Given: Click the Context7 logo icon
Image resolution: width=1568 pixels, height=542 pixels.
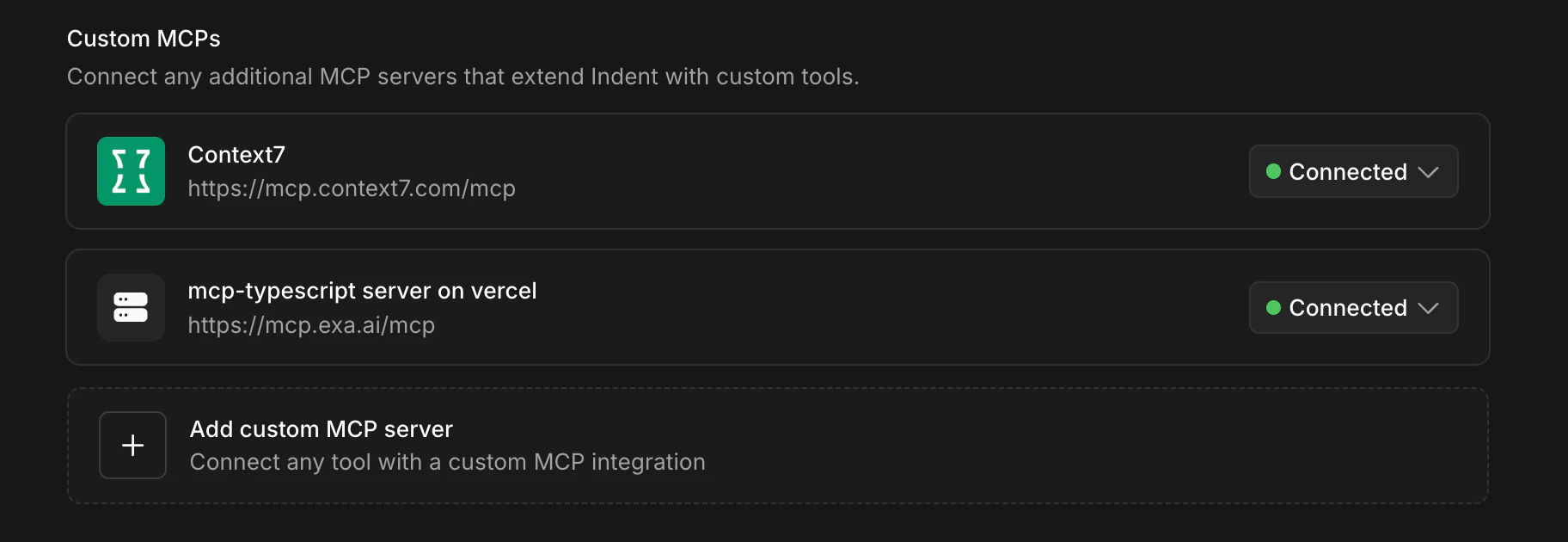Looking at the screenshot, I should point(131,171).
